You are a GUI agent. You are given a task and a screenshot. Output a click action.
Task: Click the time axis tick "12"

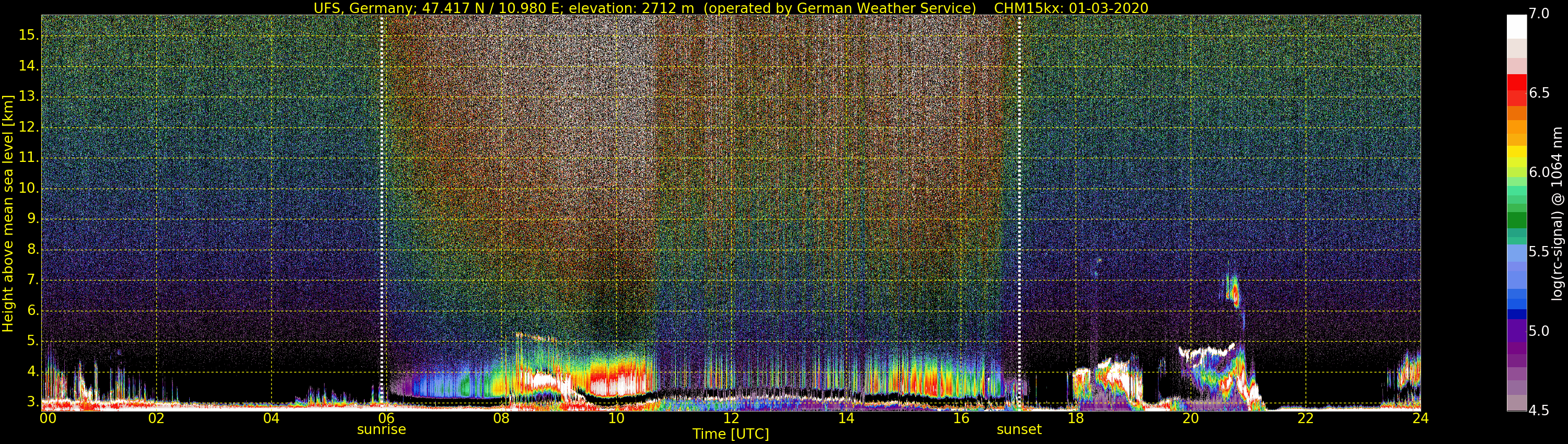click(x=731, y=418)
